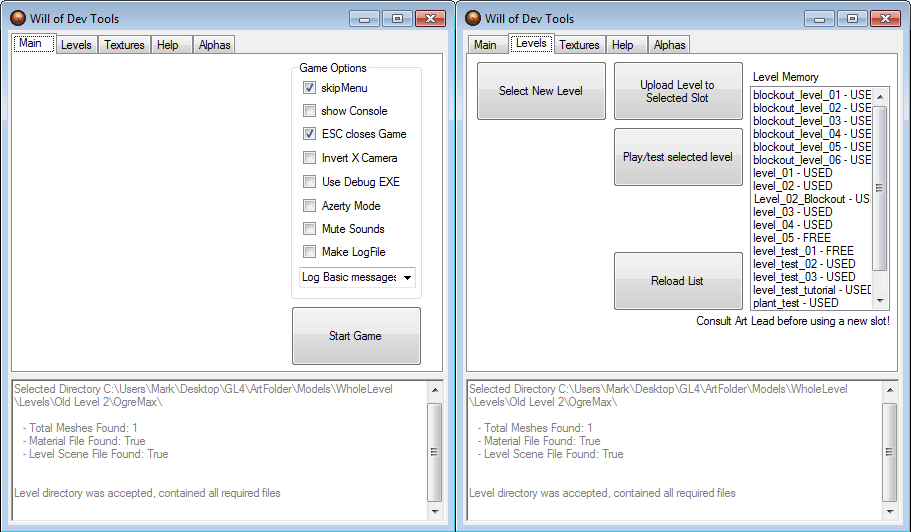Image resolution: width=911 pixels, height=532 pixels.
Task: Uncheck the skipMenu checkbox
Action: [310, 88]
